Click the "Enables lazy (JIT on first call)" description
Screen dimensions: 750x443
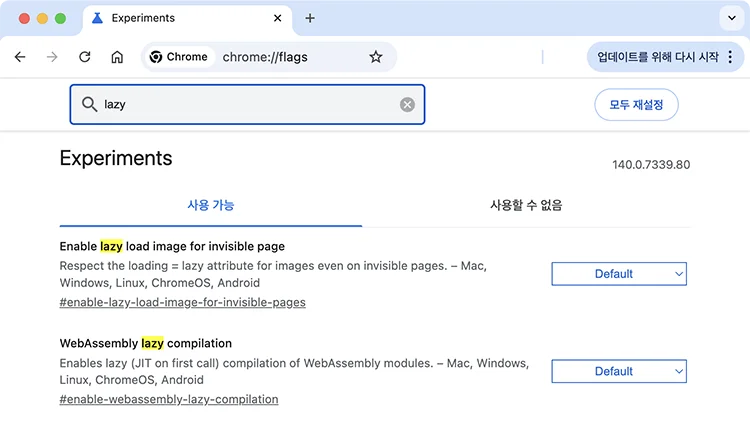(294, 371)
